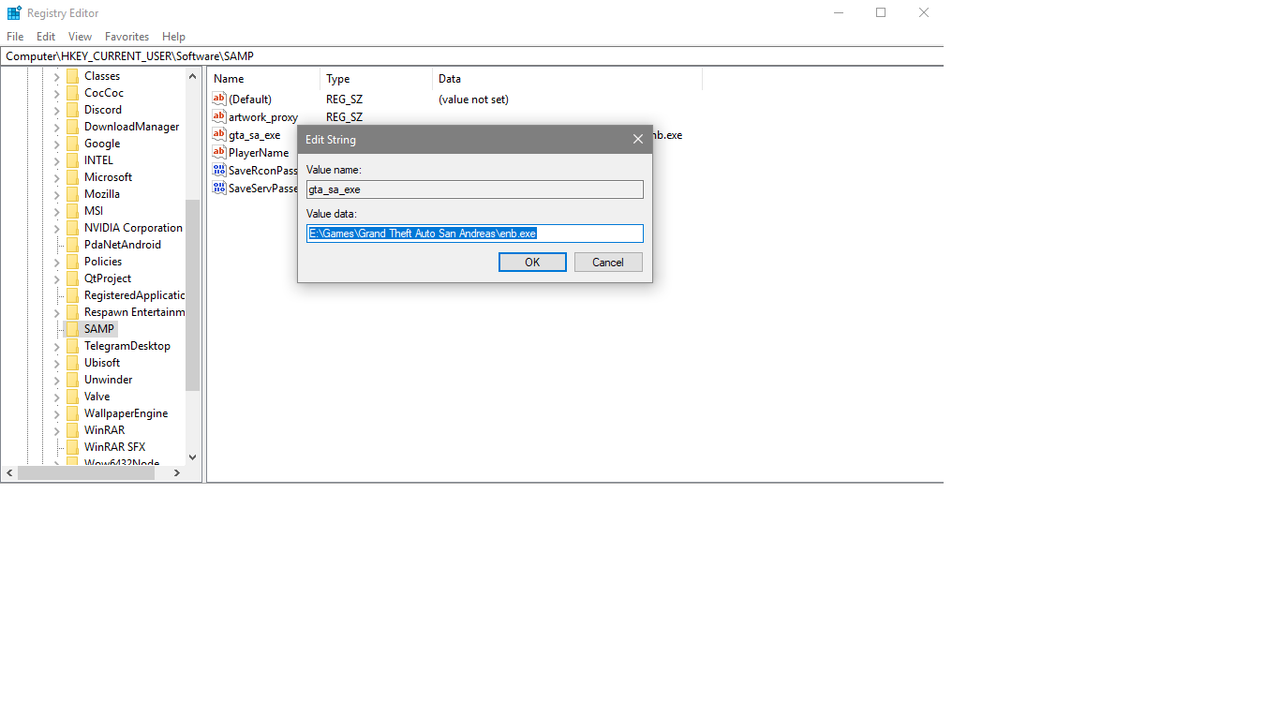The height and width of the screenshot is (720, 1280).
Task: Click the tree scroll left arrow
Action: 10,473
